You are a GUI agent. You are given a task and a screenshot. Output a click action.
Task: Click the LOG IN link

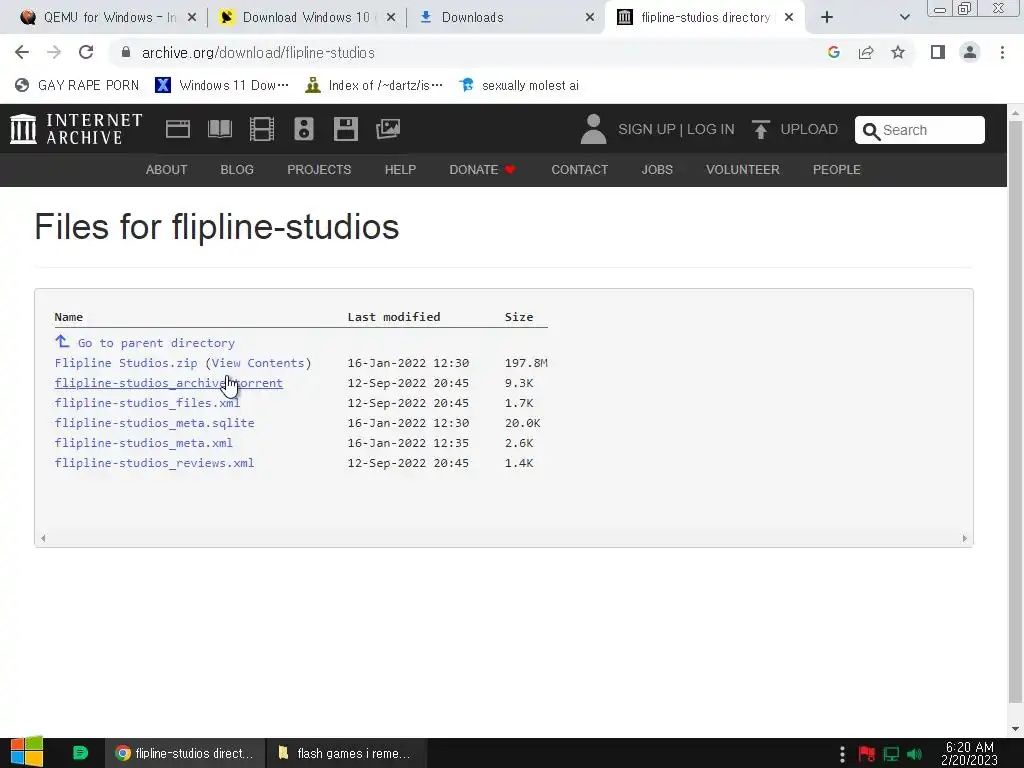click(711, 129)
